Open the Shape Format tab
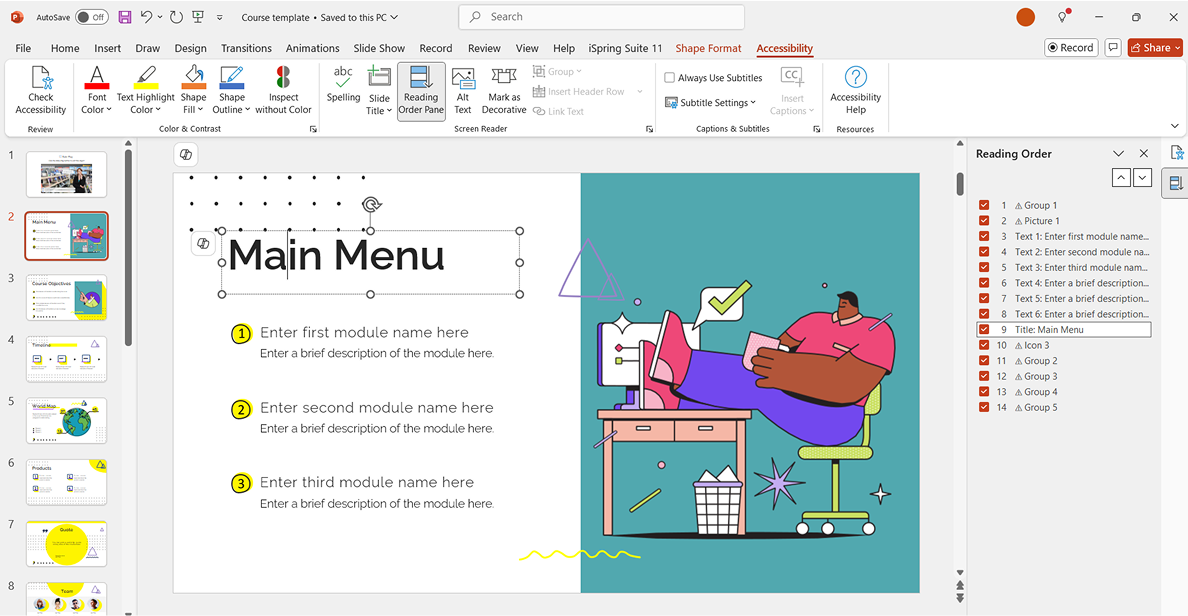Screen dimensions: 1188x616 708,48
